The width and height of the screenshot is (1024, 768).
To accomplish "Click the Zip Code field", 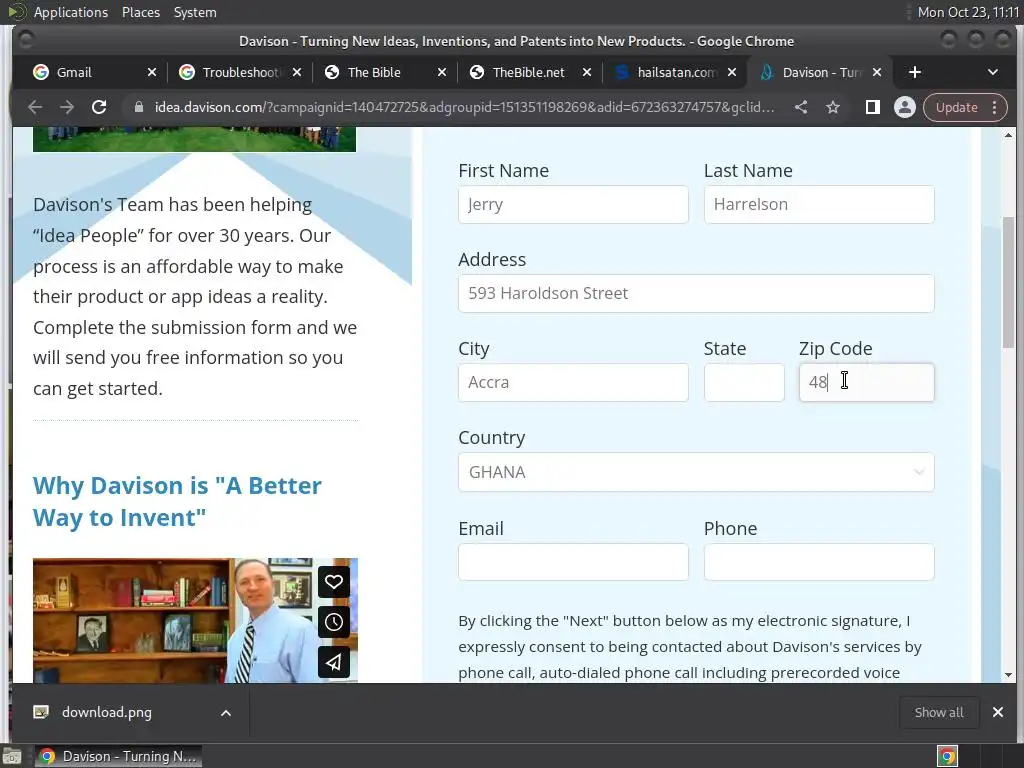I will [867, 383].
